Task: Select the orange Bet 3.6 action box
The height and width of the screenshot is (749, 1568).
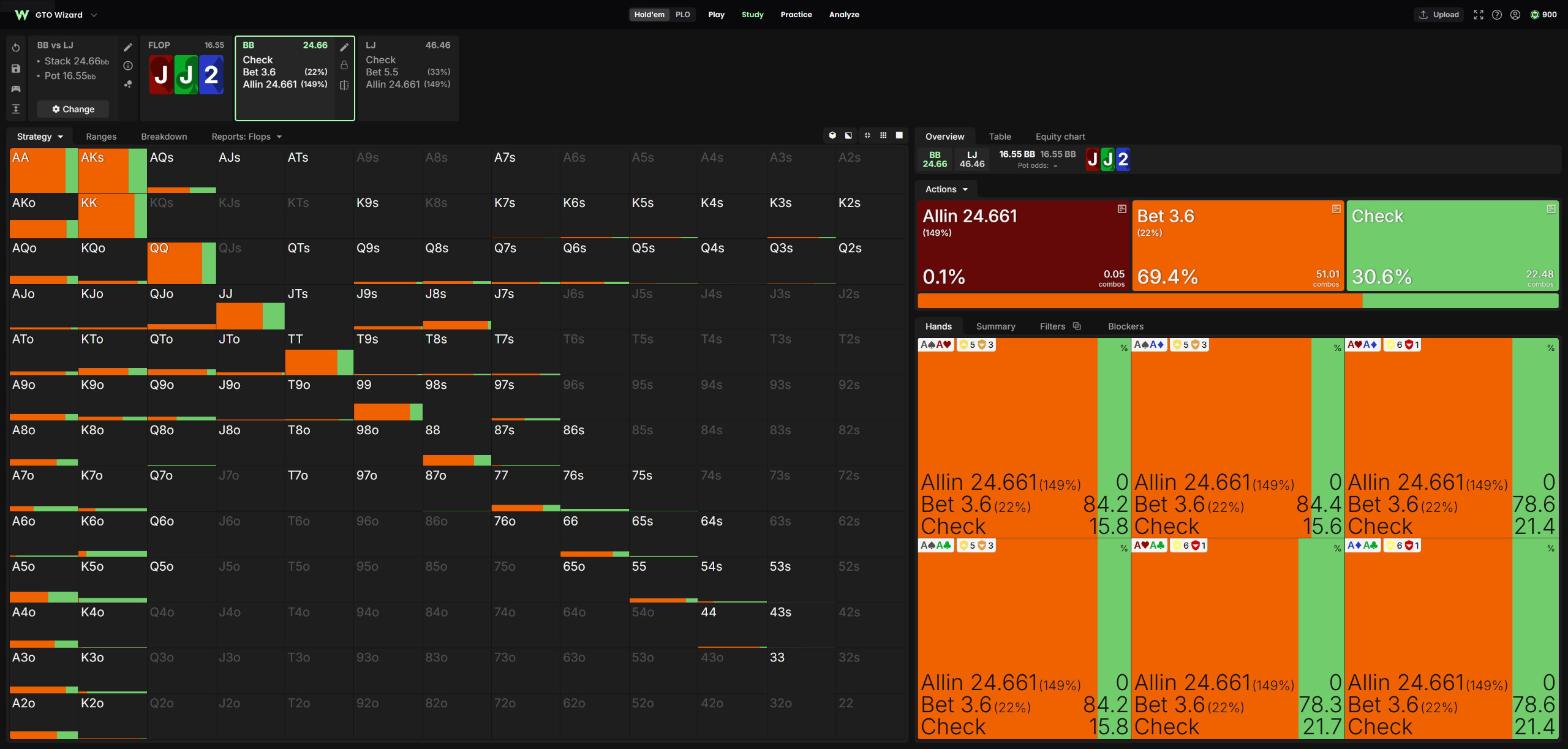Action: tap(1238, 246)
